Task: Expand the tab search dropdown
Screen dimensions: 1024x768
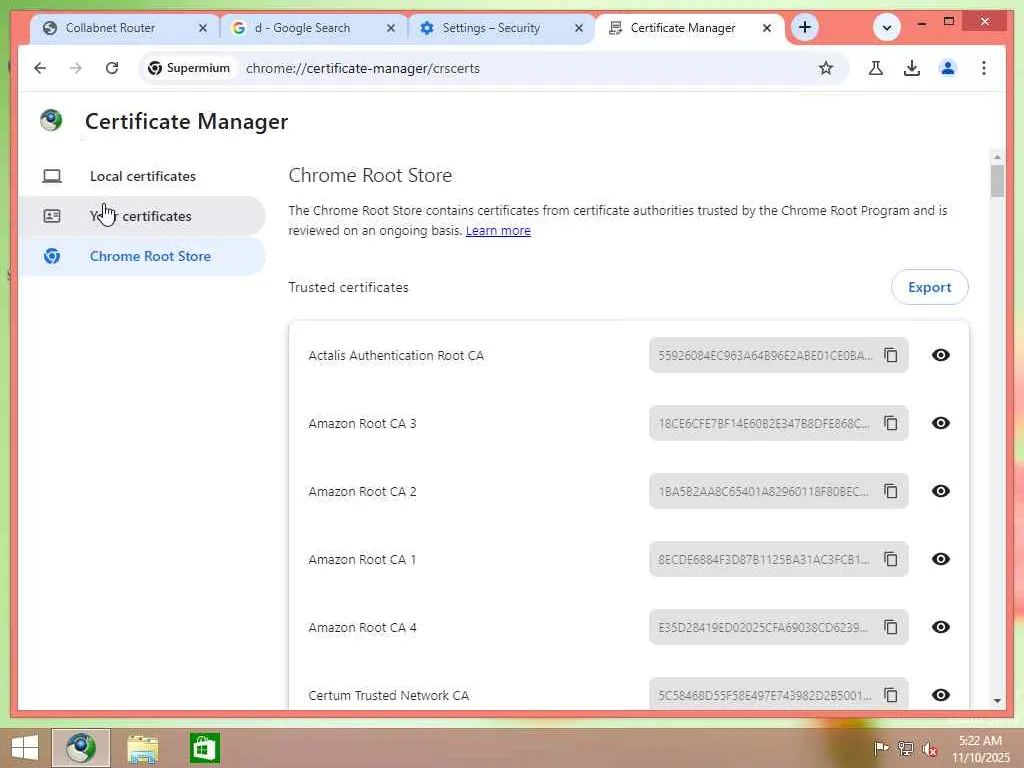Action: pos(886,27)
